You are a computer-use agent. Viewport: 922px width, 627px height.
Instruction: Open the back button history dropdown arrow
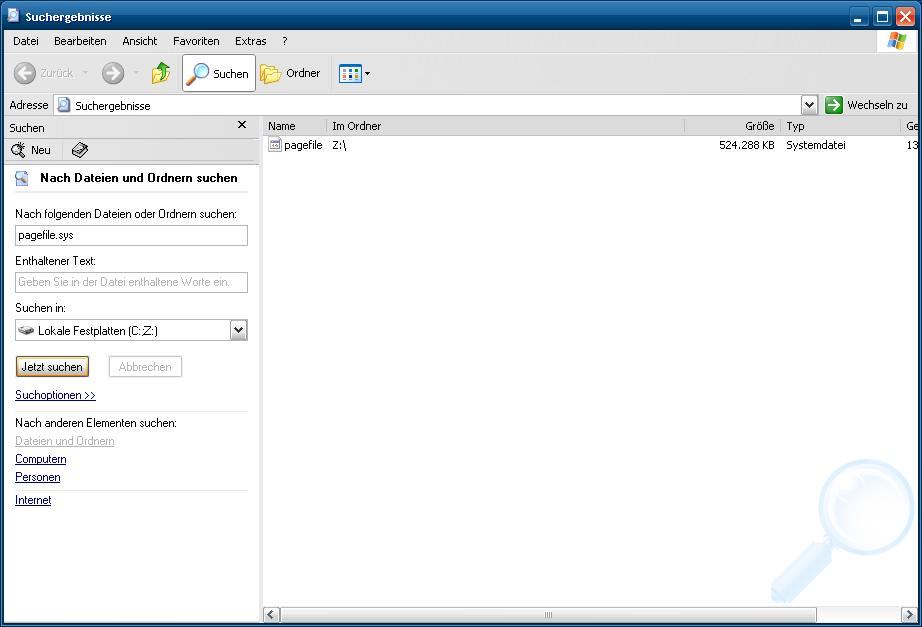point(85,73)
